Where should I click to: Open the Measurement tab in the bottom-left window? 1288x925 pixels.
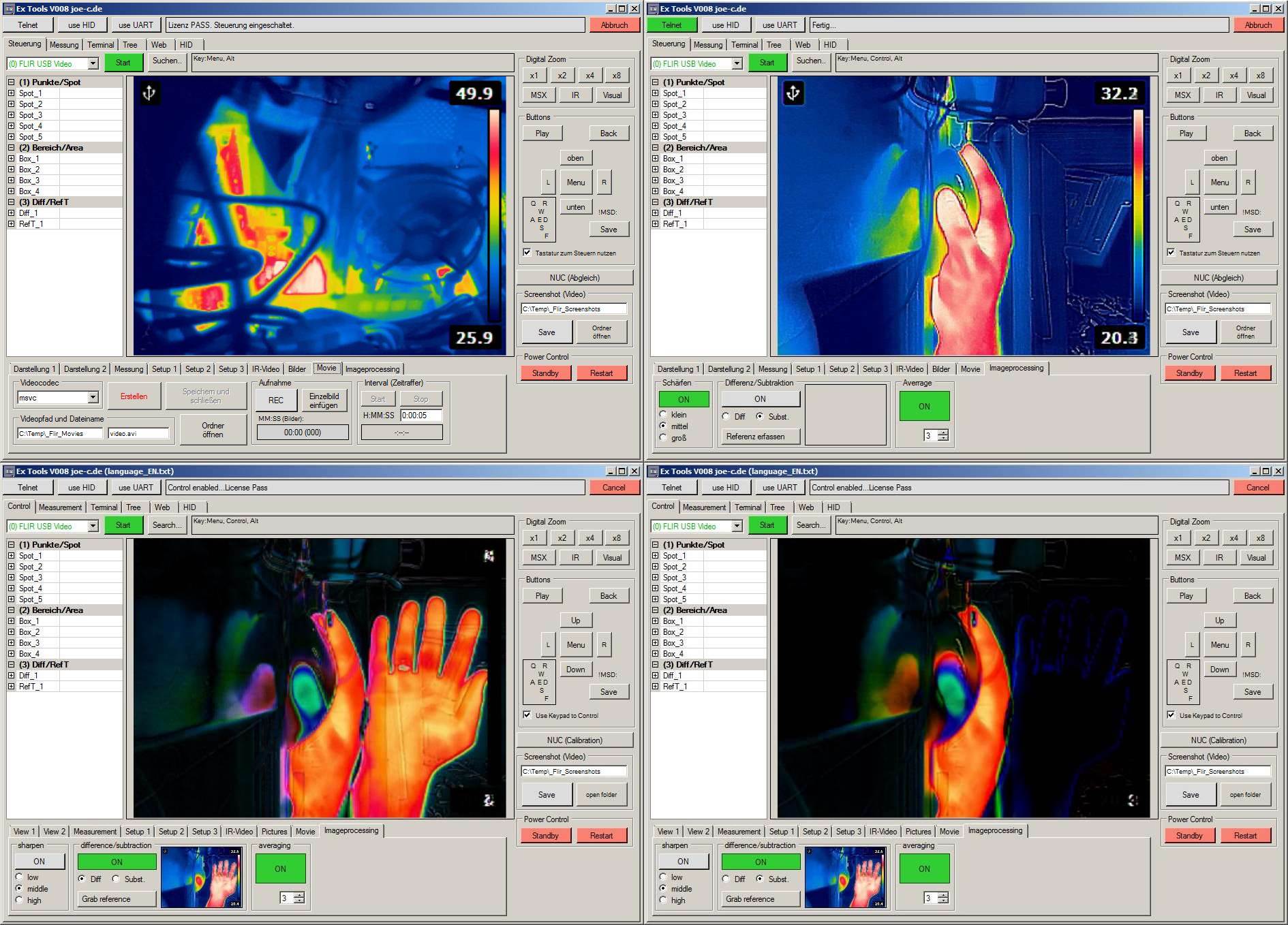tap(60, 507)
